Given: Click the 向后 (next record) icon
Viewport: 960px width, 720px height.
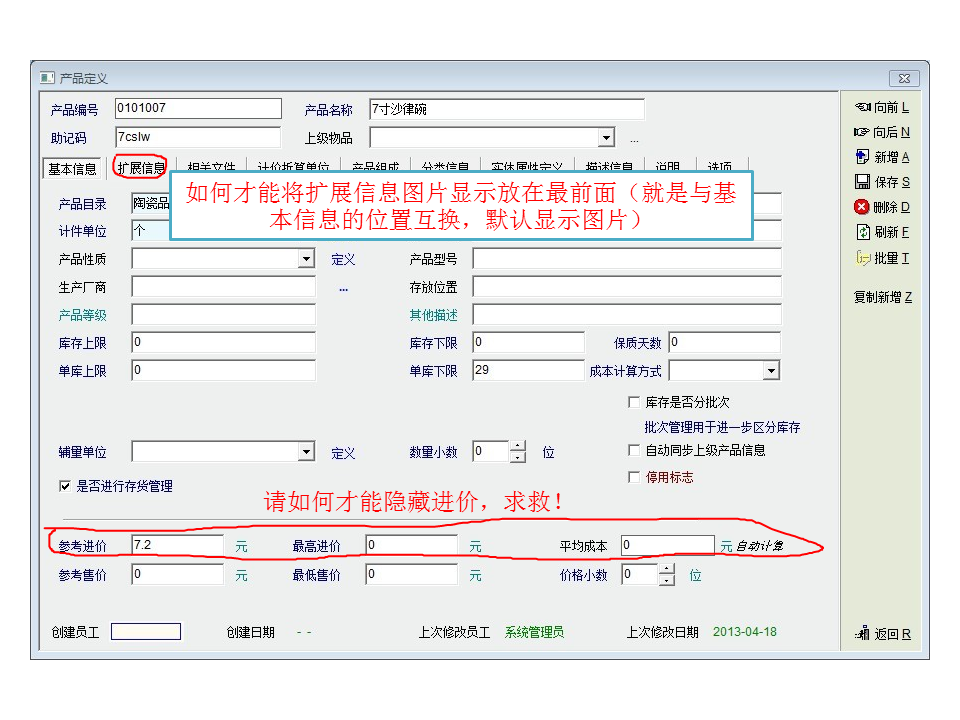Looking at the screenshot, I should (862, 132).
